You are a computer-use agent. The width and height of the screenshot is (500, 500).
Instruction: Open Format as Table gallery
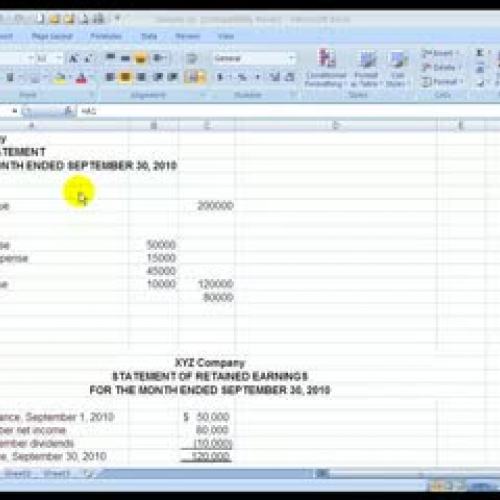pyautogui.click(x=366, y=68)
